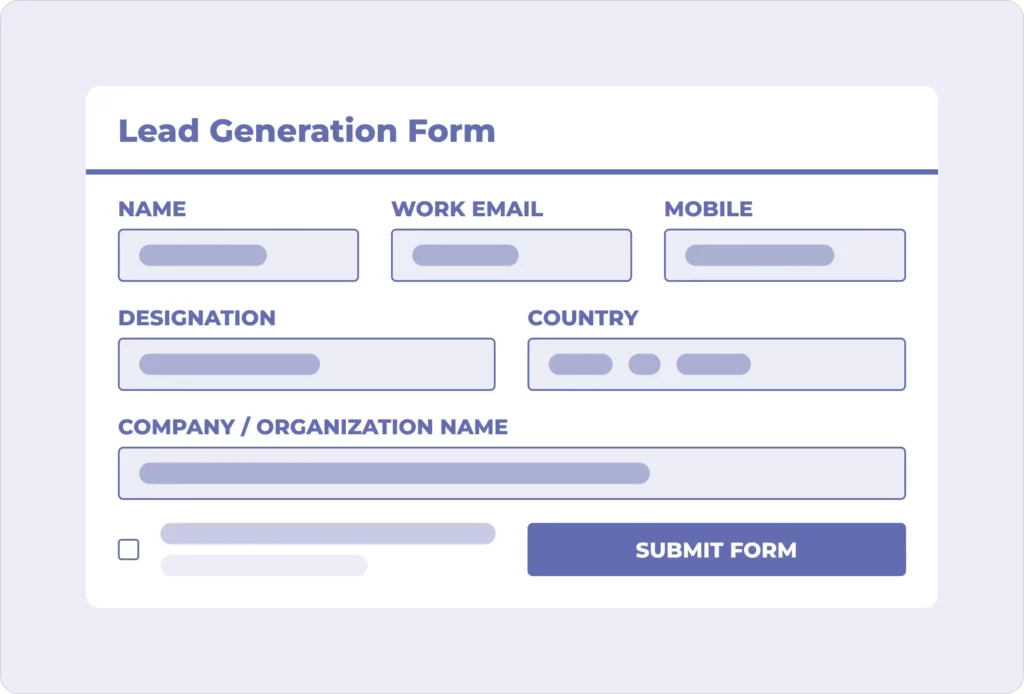The height and width of the screenshot is (694, 1024).
Task: Click the Lead Generation Form heading
Action: 306,131
